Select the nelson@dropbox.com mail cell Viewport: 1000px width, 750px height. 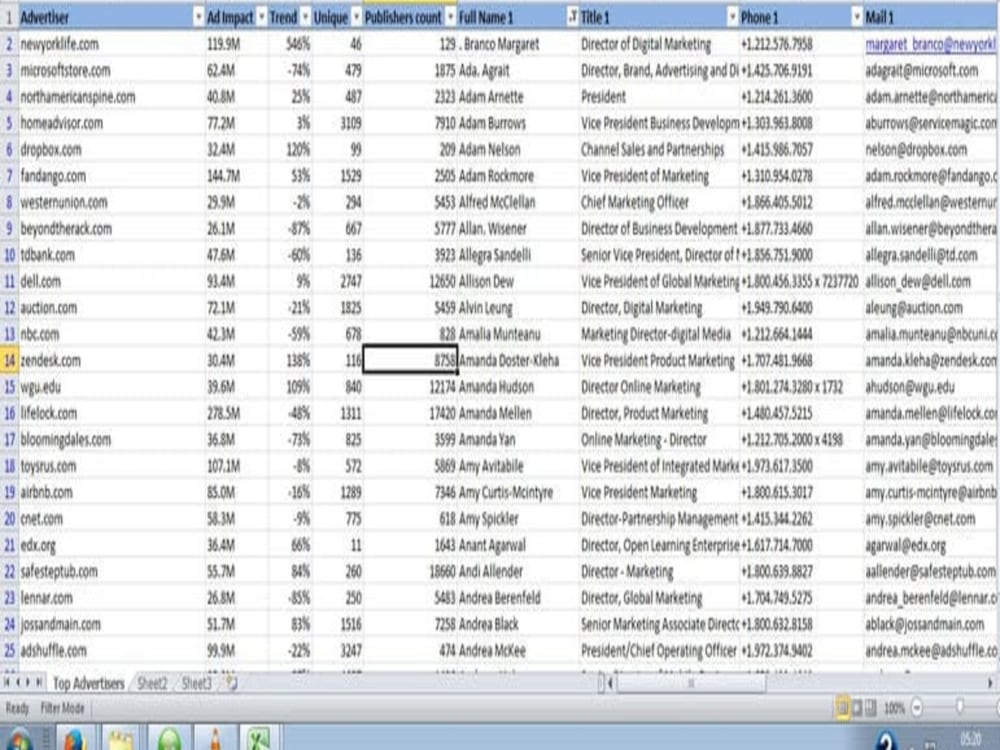coord(930,149)
